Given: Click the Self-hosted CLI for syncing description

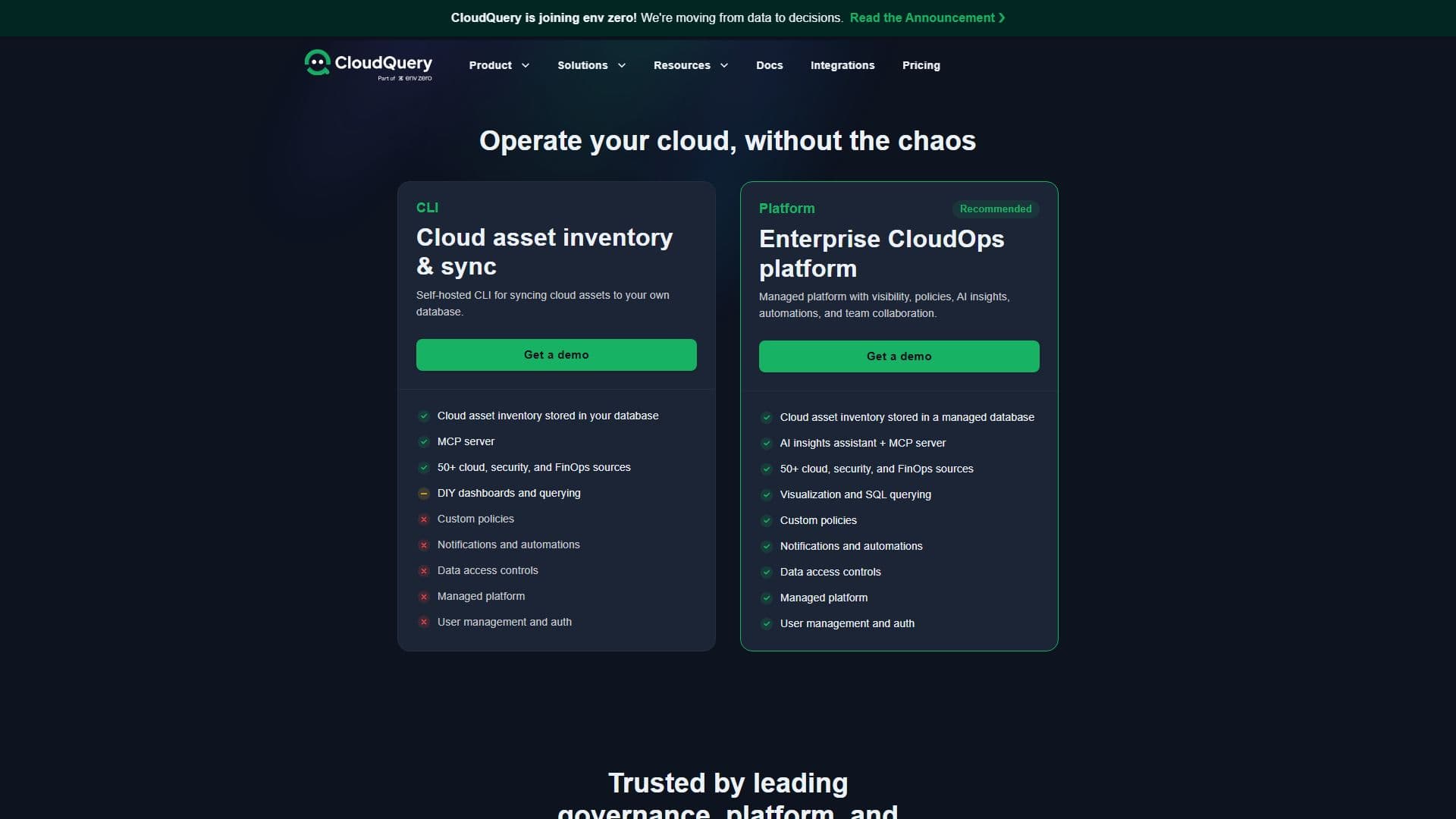Looking at the screenshot, I should [x=543, y=303].
